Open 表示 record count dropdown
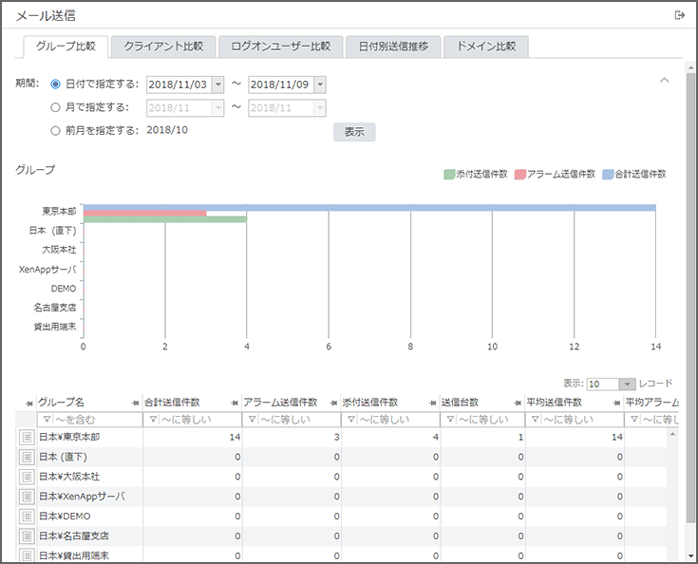 627,384
